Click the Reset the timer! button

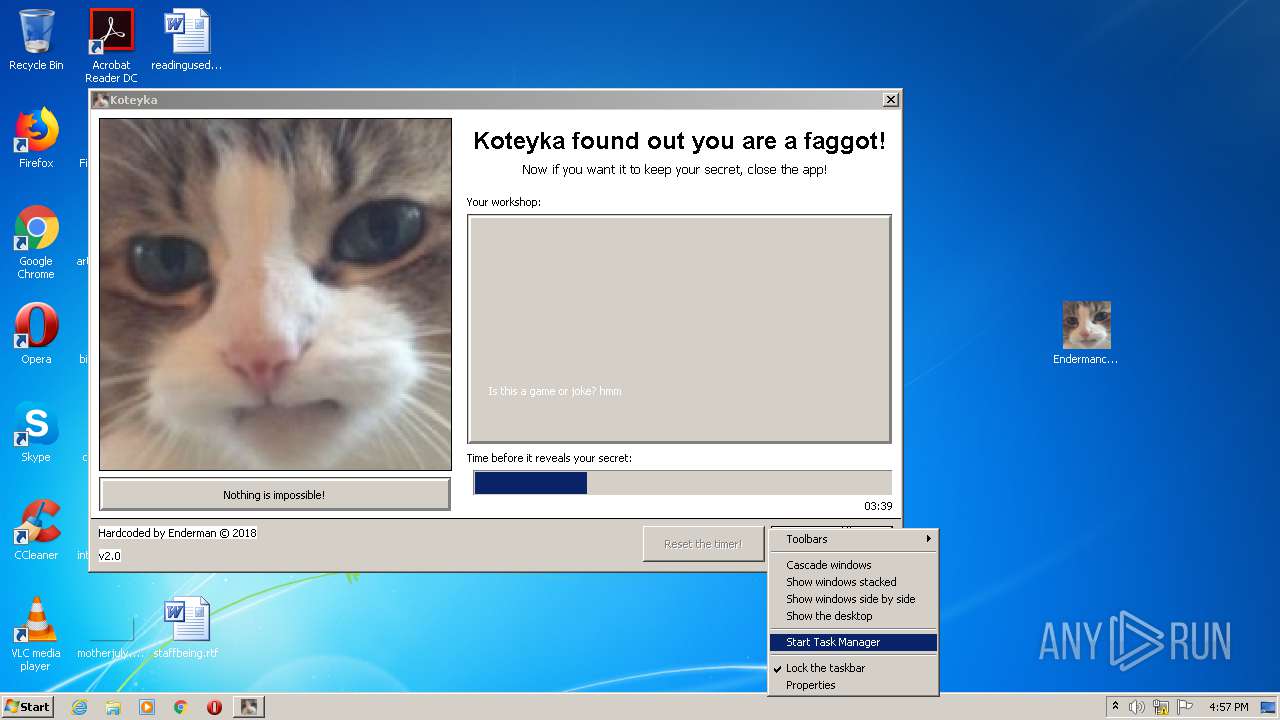pos(703,544)
